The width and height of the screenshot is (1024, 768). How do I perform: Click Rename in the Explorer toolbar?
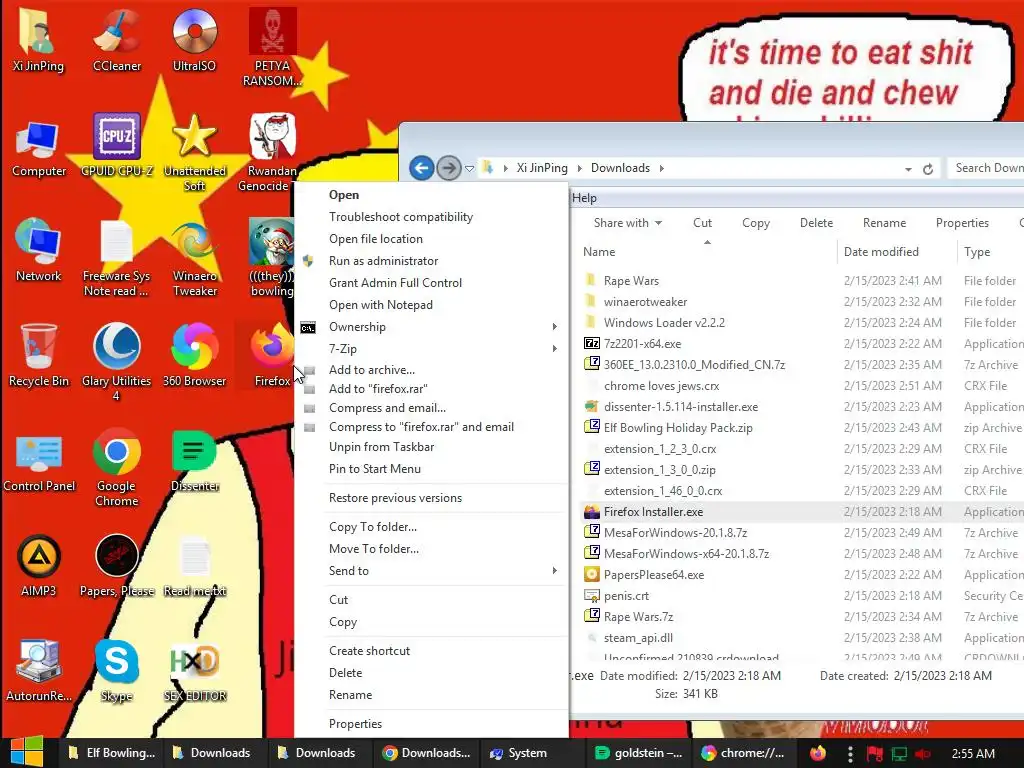884,223
